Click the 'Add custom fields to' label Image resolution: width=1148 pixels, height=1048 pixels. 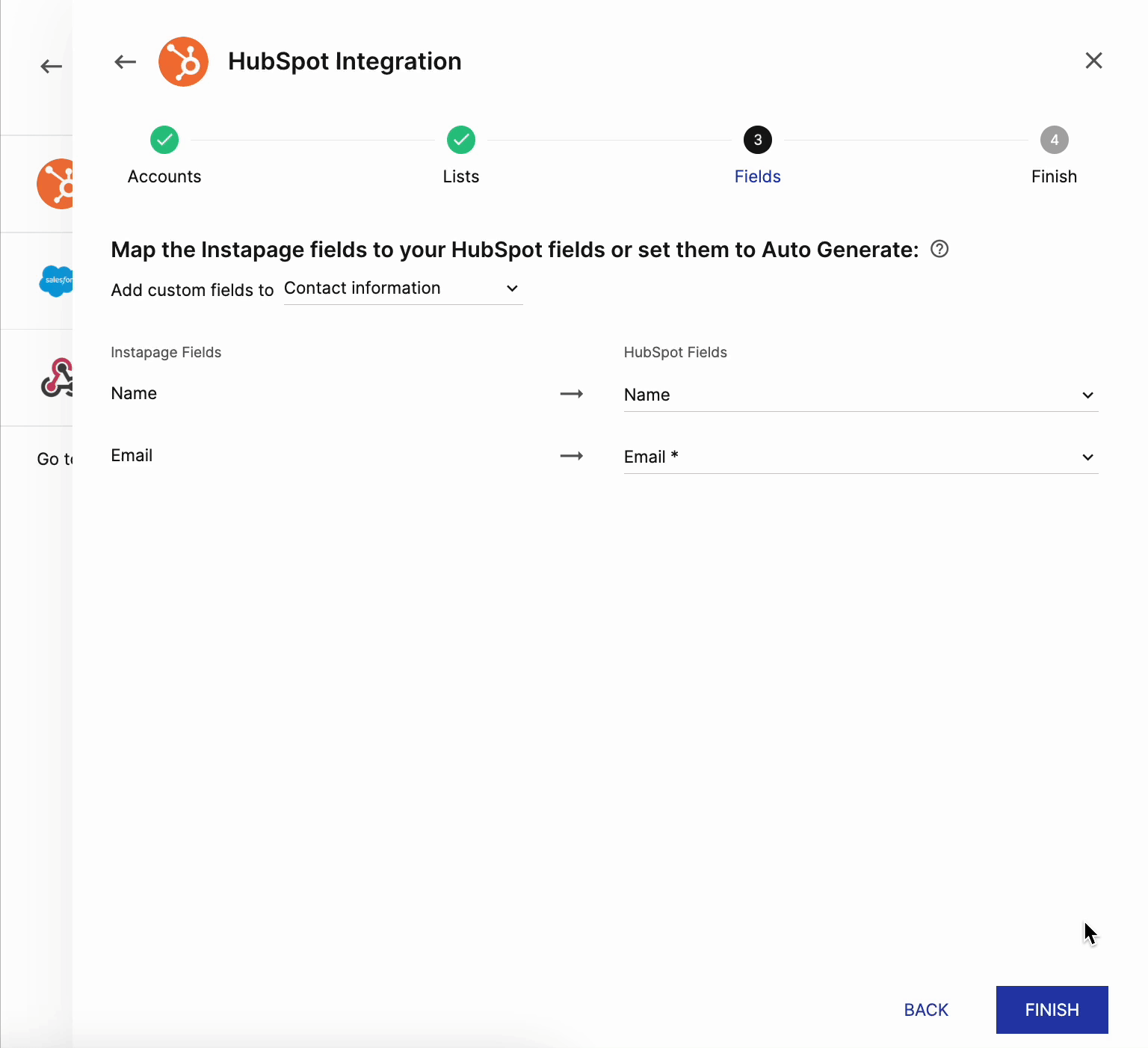[192, 290]
